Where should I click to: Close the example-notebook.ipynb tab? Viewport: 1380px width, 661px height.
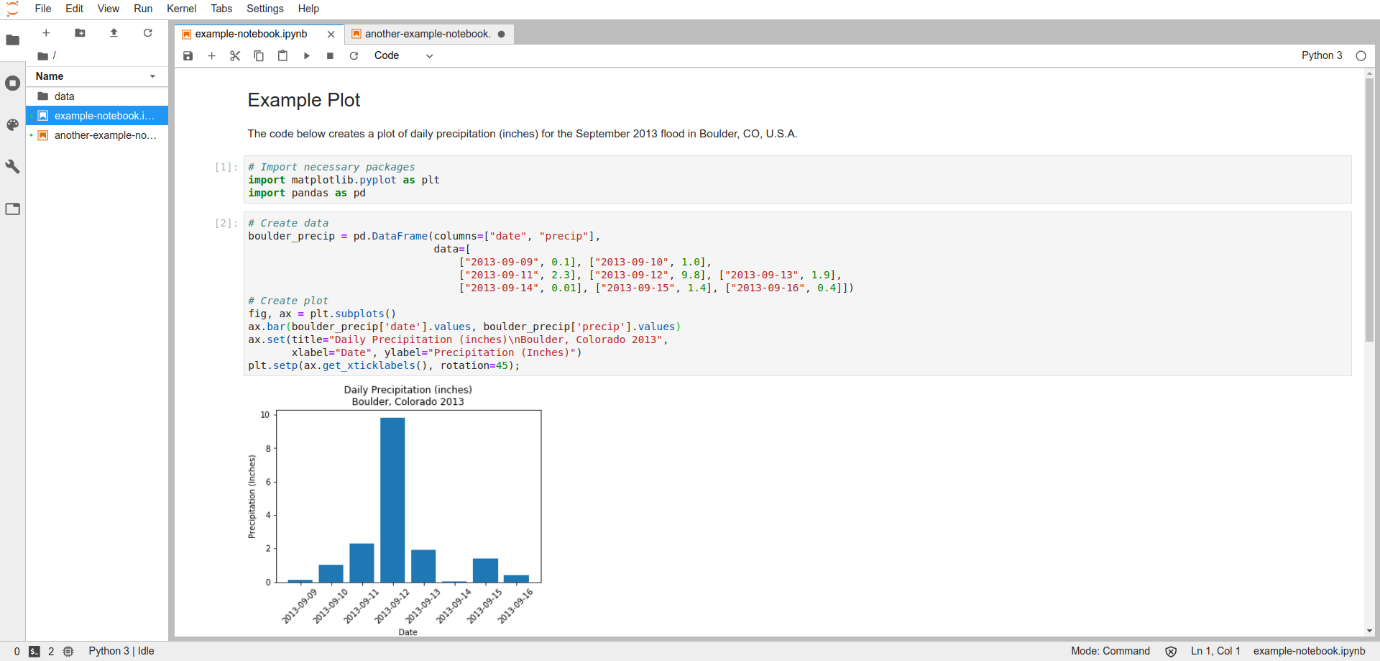pos(331,34)
